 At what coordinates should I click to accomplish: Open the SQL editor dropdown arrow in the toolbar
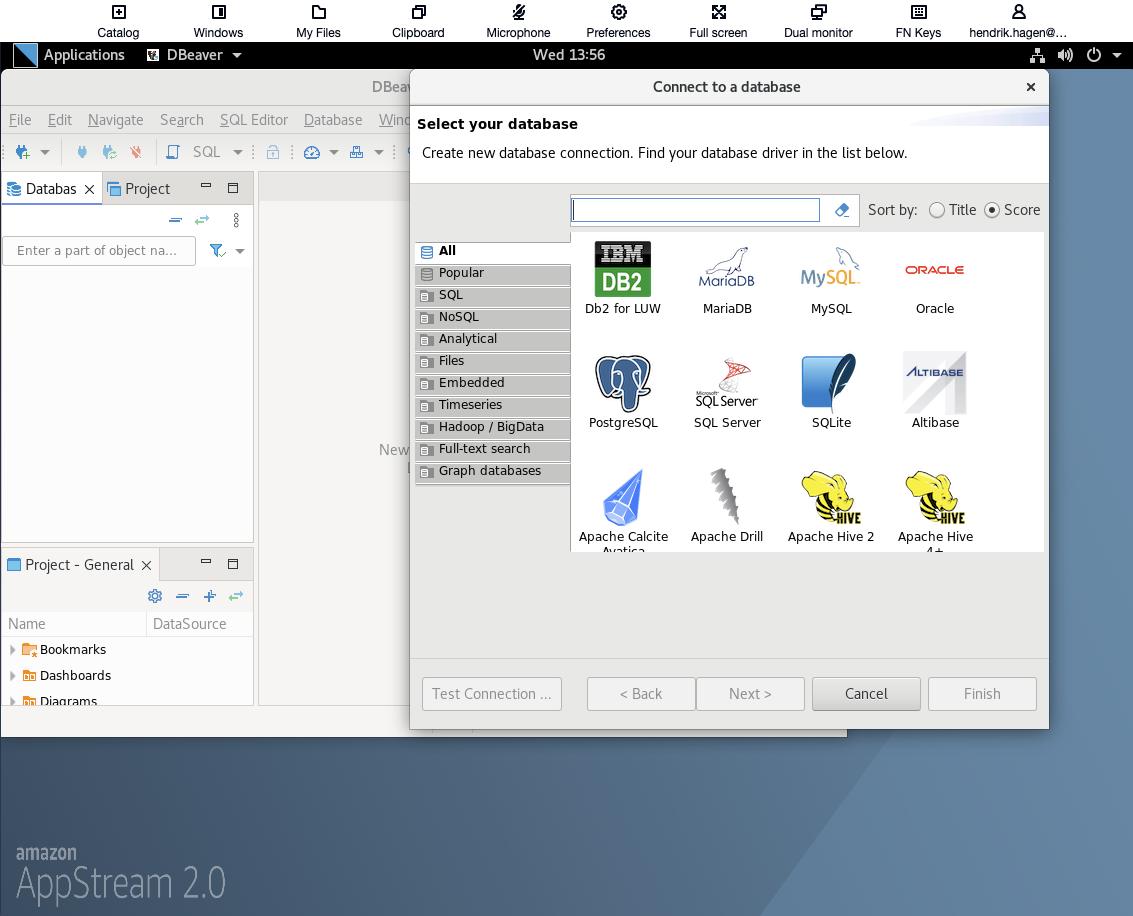click(237, 152)
